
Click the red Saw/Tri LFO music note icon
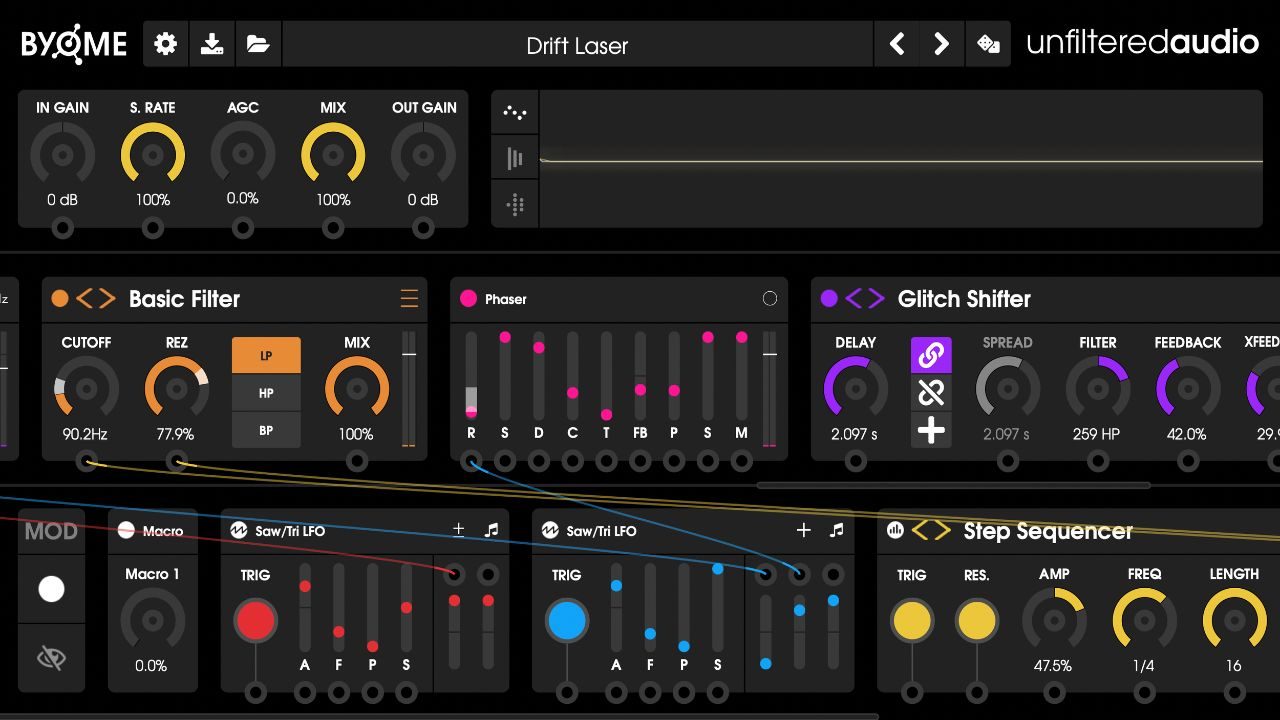(x=491, y=530)
